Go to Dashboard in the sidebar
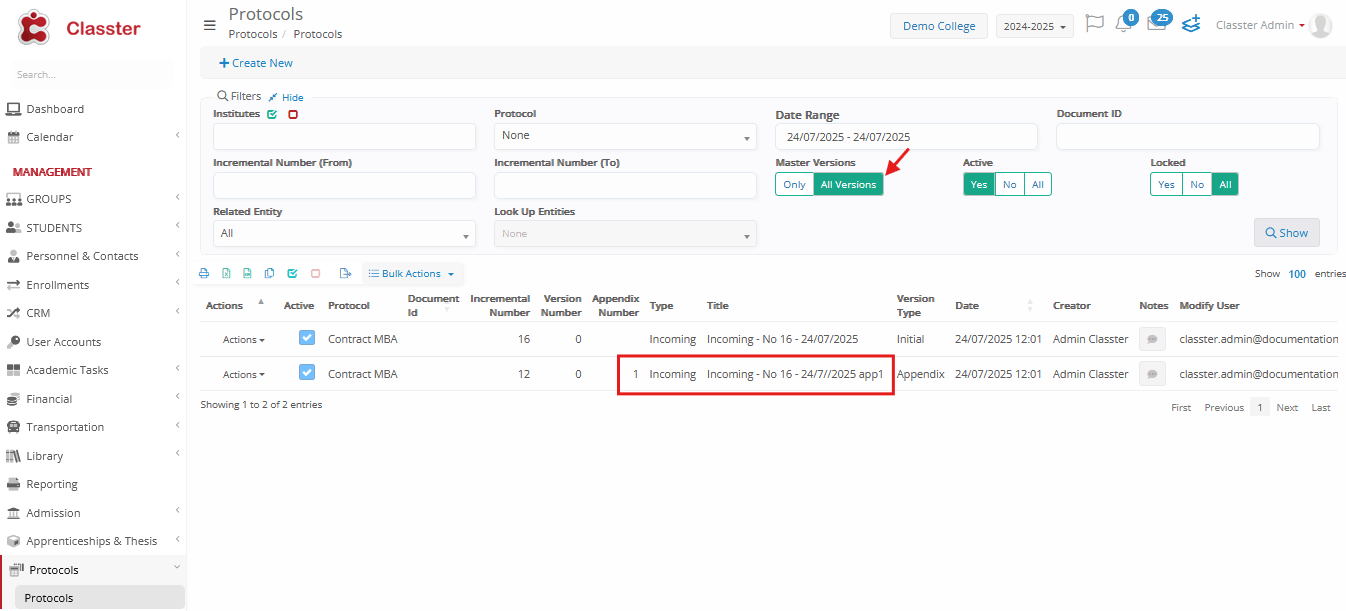Screen dimensions: 1346x611 coord(55,109)
